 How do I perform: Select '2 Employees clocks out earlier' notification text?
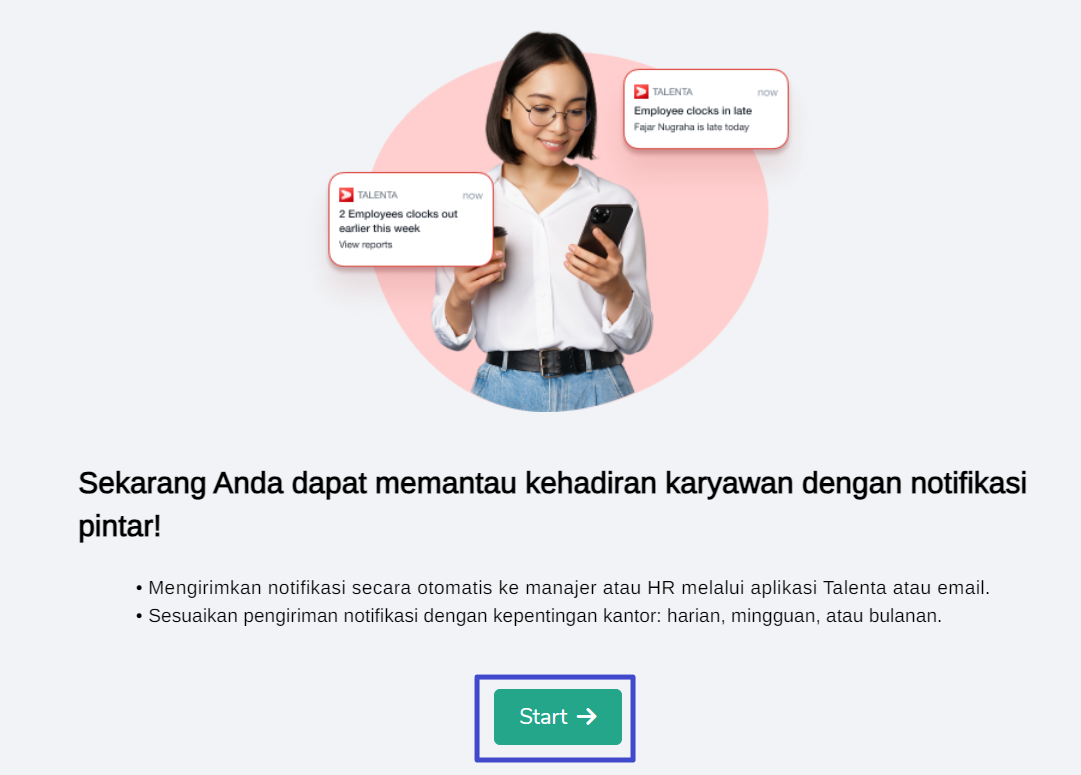(398, 221)
